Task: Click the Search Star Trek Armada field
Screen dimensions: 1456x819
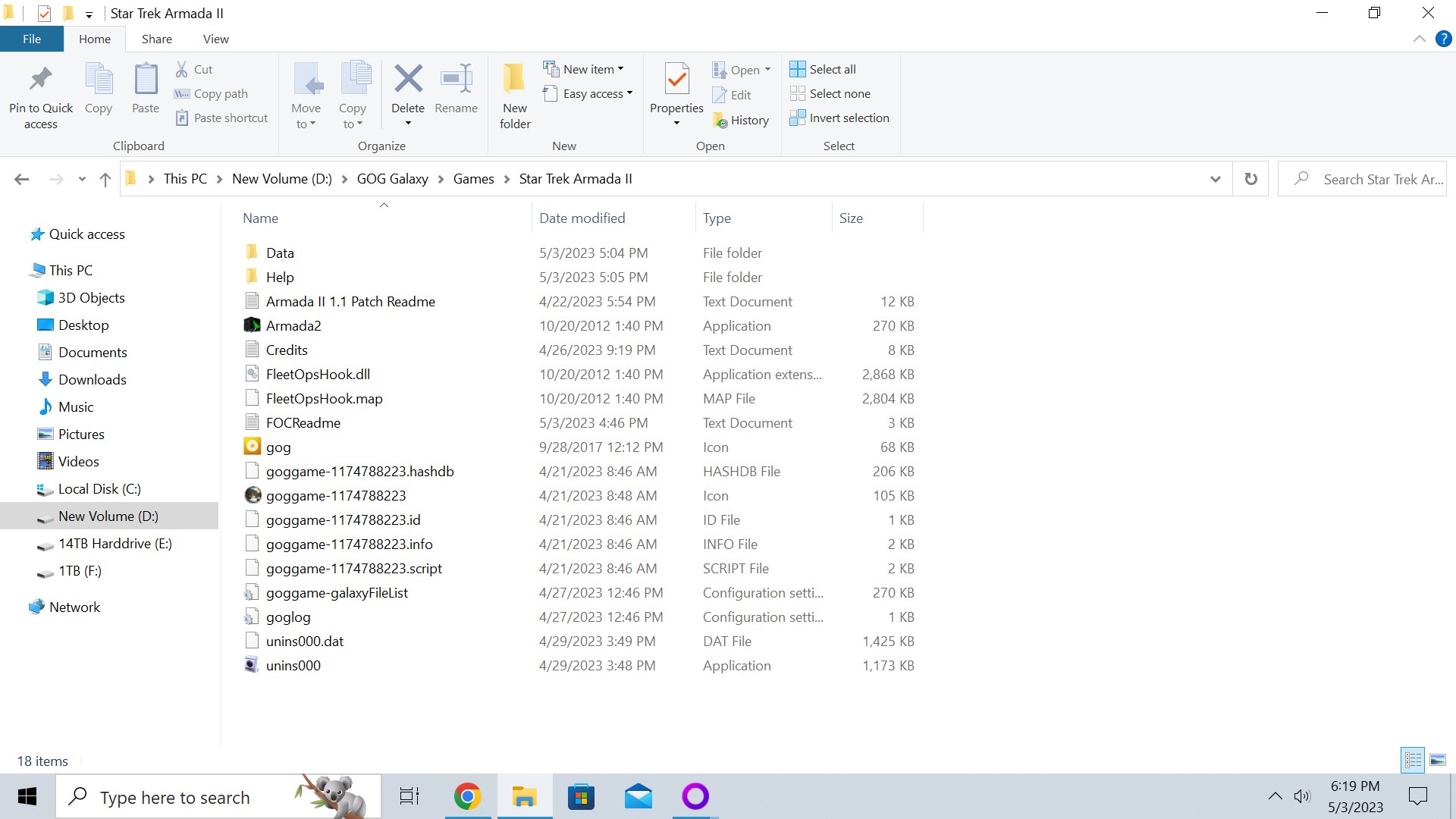Action: tap(1362, 179)
